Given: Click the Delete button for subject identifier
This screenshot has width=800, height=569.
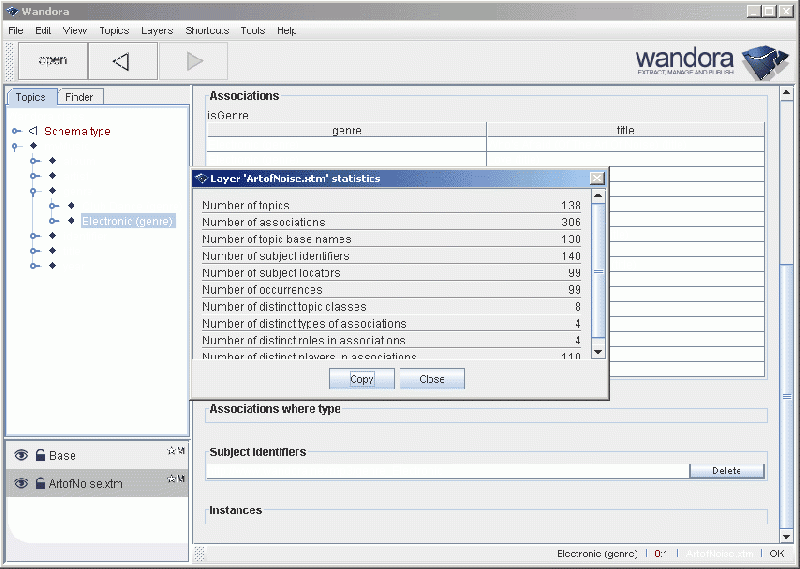Looking at the screenshot, I should pyautogui.click(x=726, y=471).
